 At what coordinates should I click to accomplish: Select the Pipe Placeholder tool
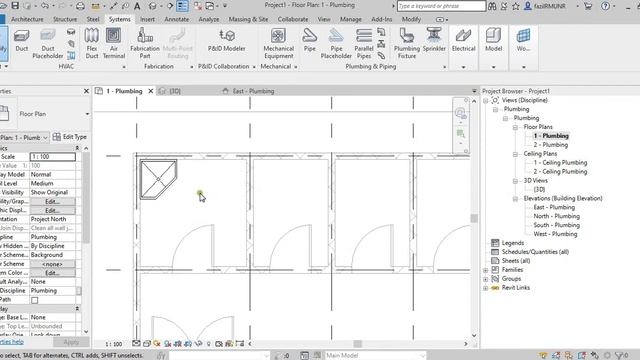pos(336,44)
